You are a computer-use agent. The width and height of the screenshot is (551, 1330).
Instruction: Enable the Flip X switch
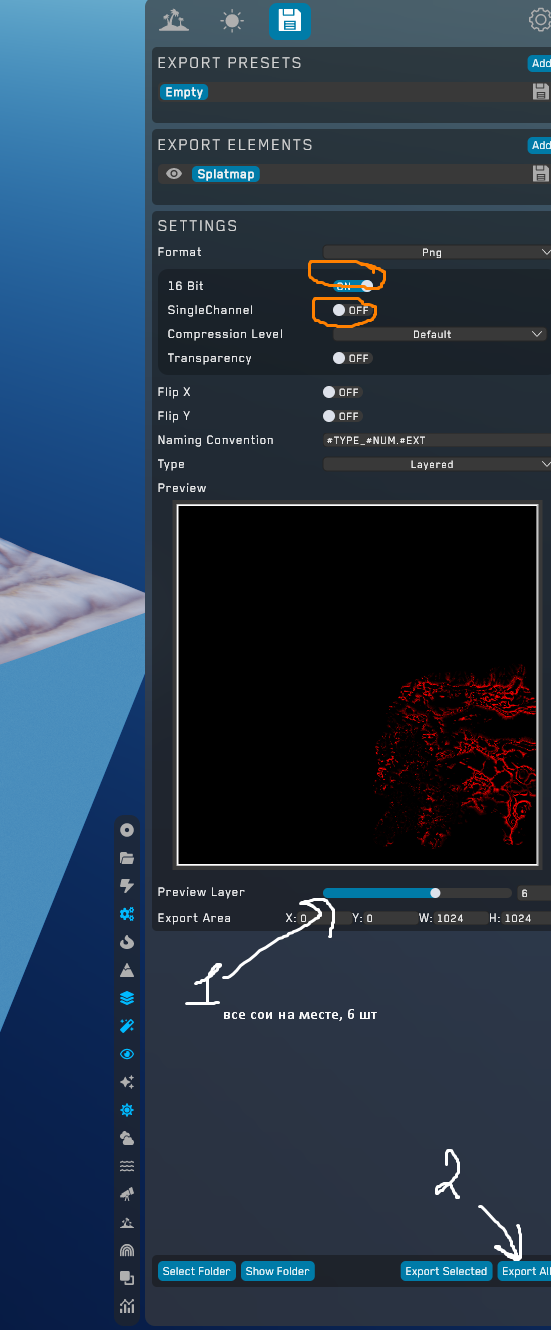pos(341,392)
